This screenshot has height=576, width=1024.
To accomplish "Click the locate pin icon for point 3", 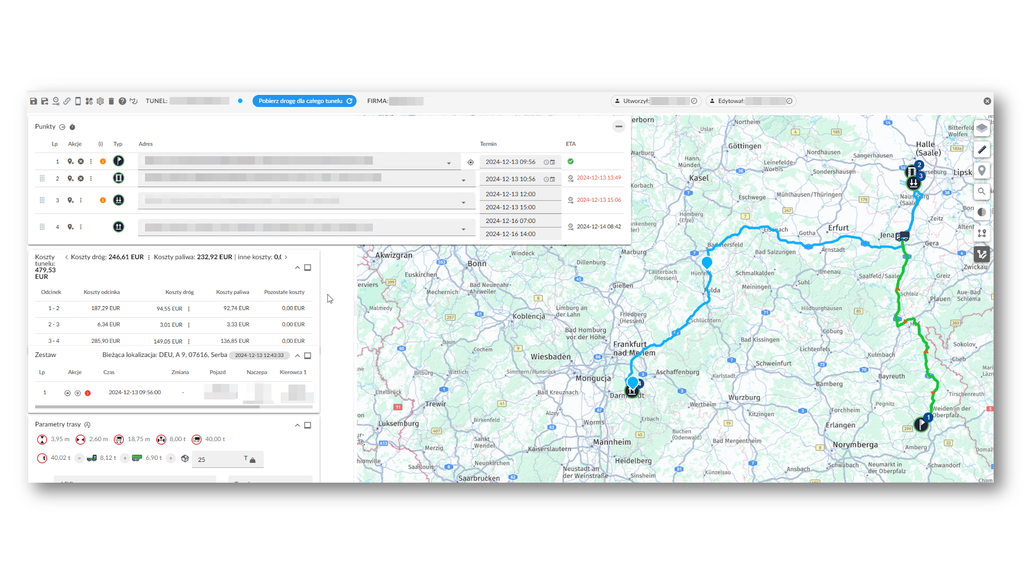I will (x=70, y=200).
